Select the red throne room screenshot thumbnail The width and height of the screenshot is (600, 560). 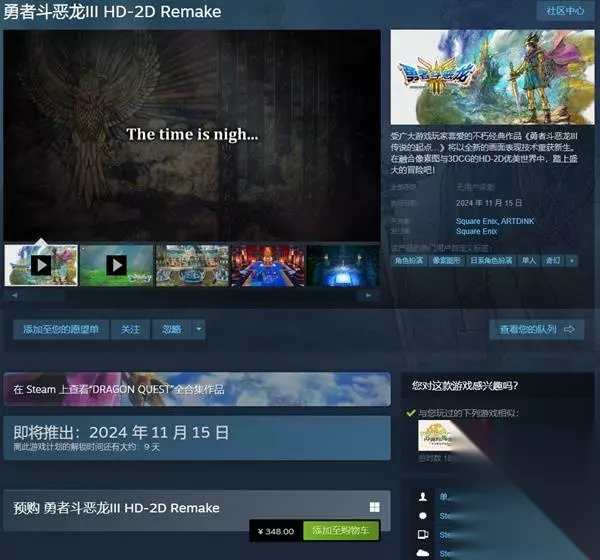point(268,265)
